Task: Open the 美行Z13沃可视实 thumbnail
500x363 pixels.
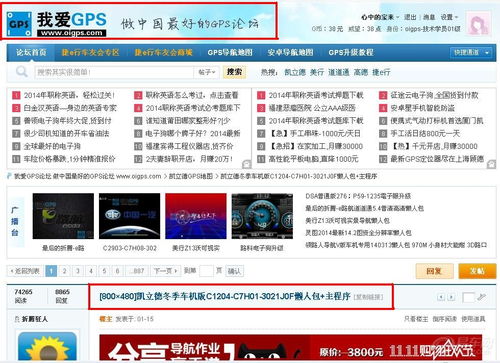Action: pyautogui.click(x=196, y=216)
